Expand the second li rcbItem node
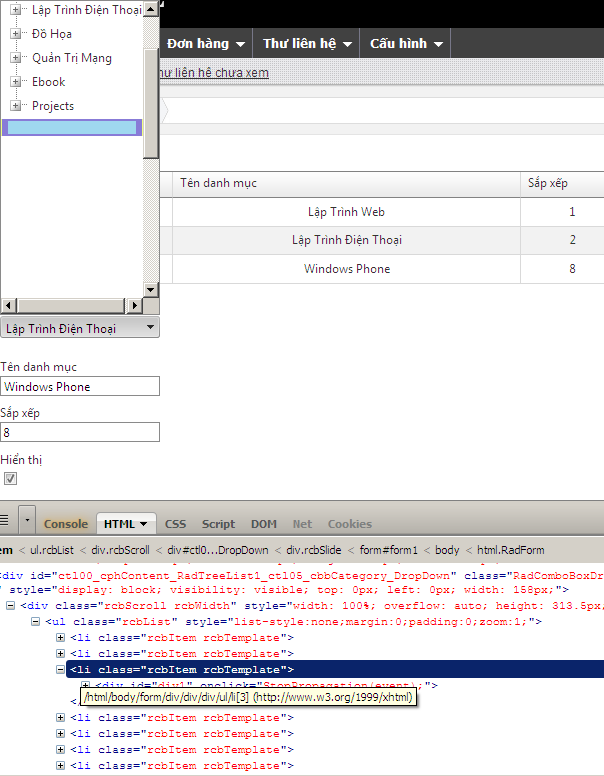604x776 pixels. click(60, 653)
